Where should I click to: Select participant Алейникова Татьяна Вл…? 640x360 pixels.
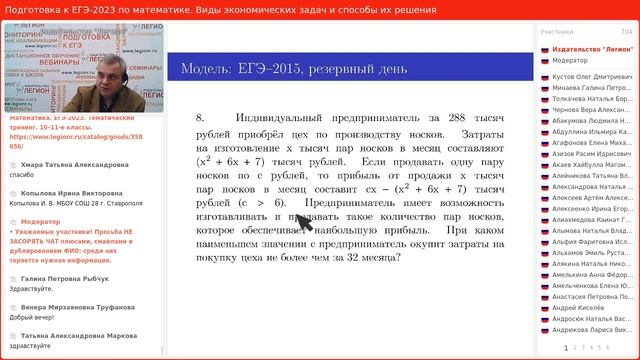point(592,176)
